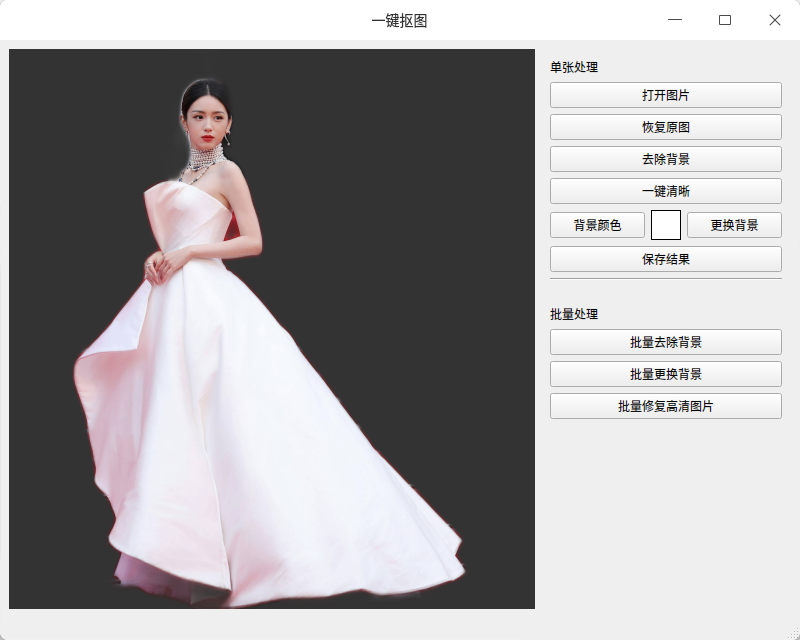Run 批量修复高清图片 batch repair
The height and width of the screenshot is (640, 800).
click(665, 406)
